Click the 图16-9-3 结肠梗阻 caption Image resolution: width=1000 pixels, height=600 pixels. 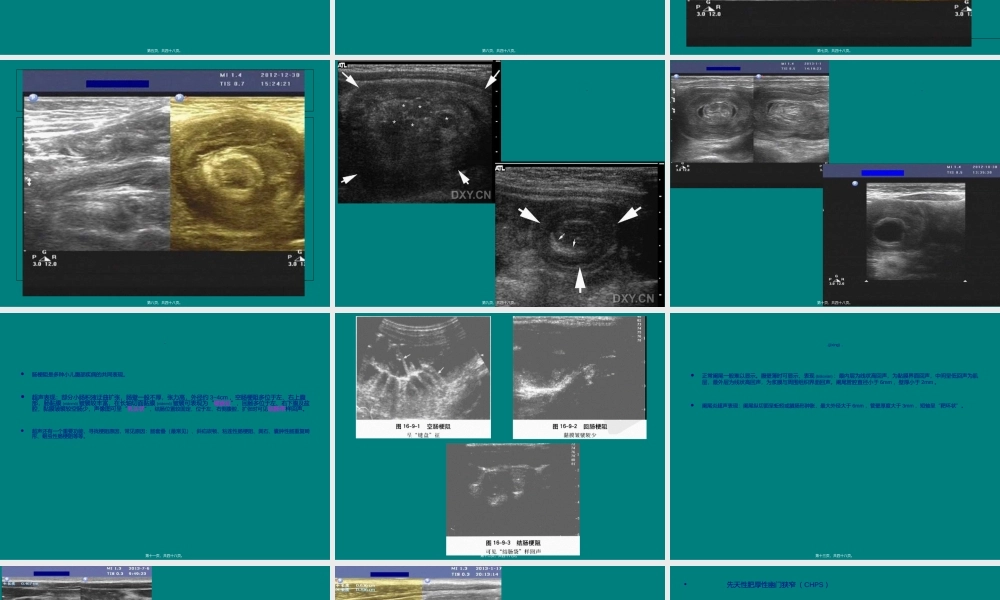510,542
